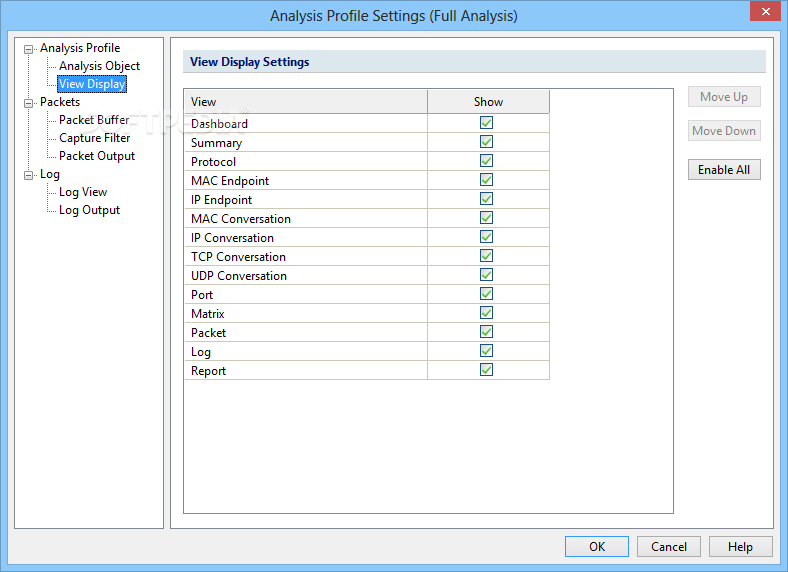Disable the MAC Conversation view checkbox
Viewport: 788px width, 572px height.
click(486, 218)
